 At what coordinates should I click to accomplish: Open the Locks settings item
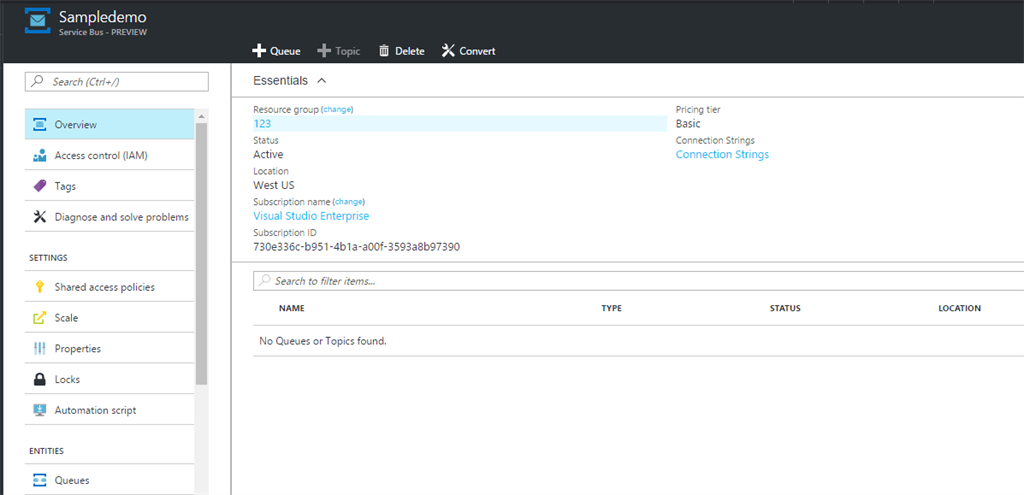tap(110, 379)
